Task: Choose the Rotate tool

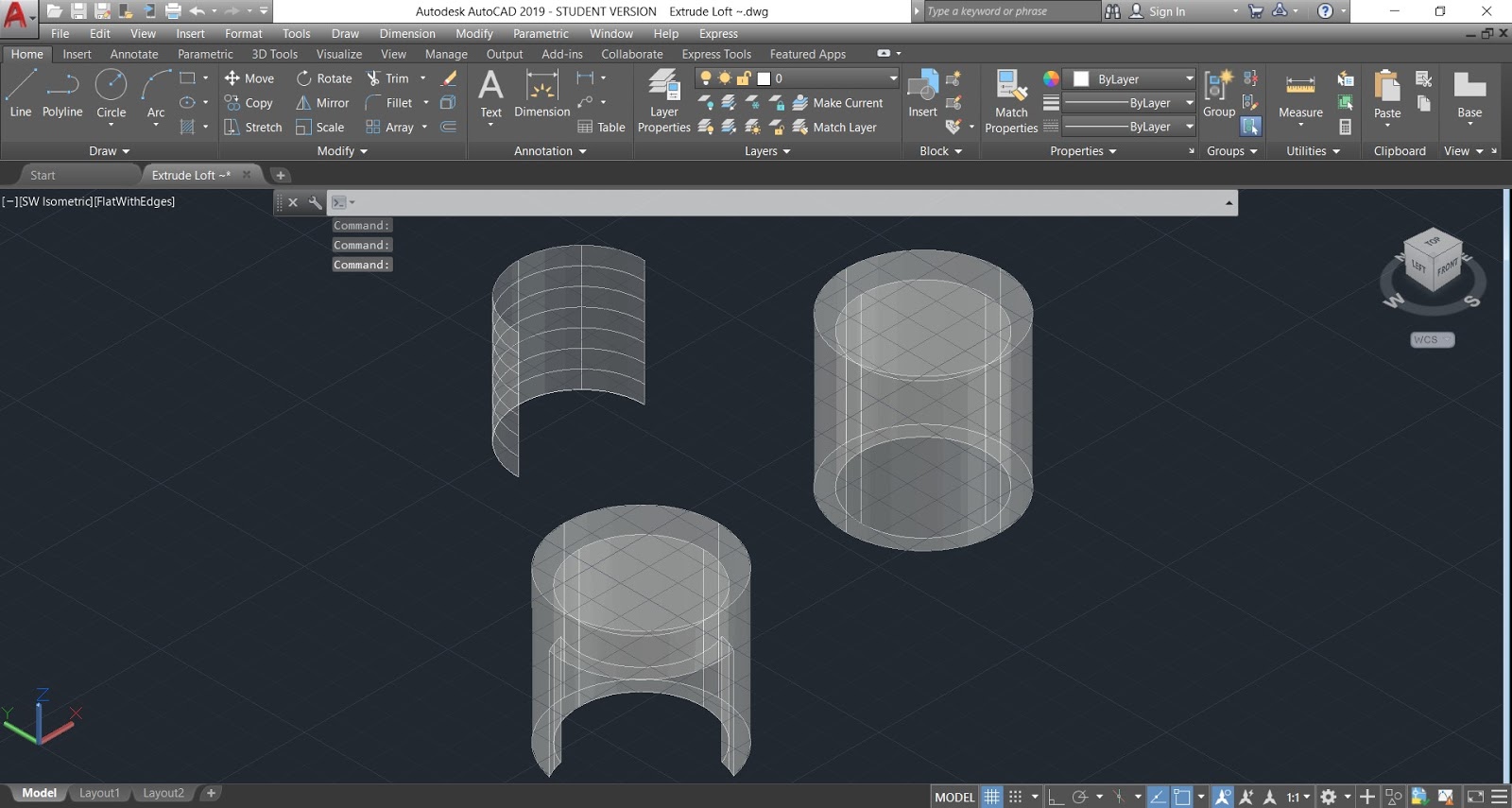Action: click(324, 78)
